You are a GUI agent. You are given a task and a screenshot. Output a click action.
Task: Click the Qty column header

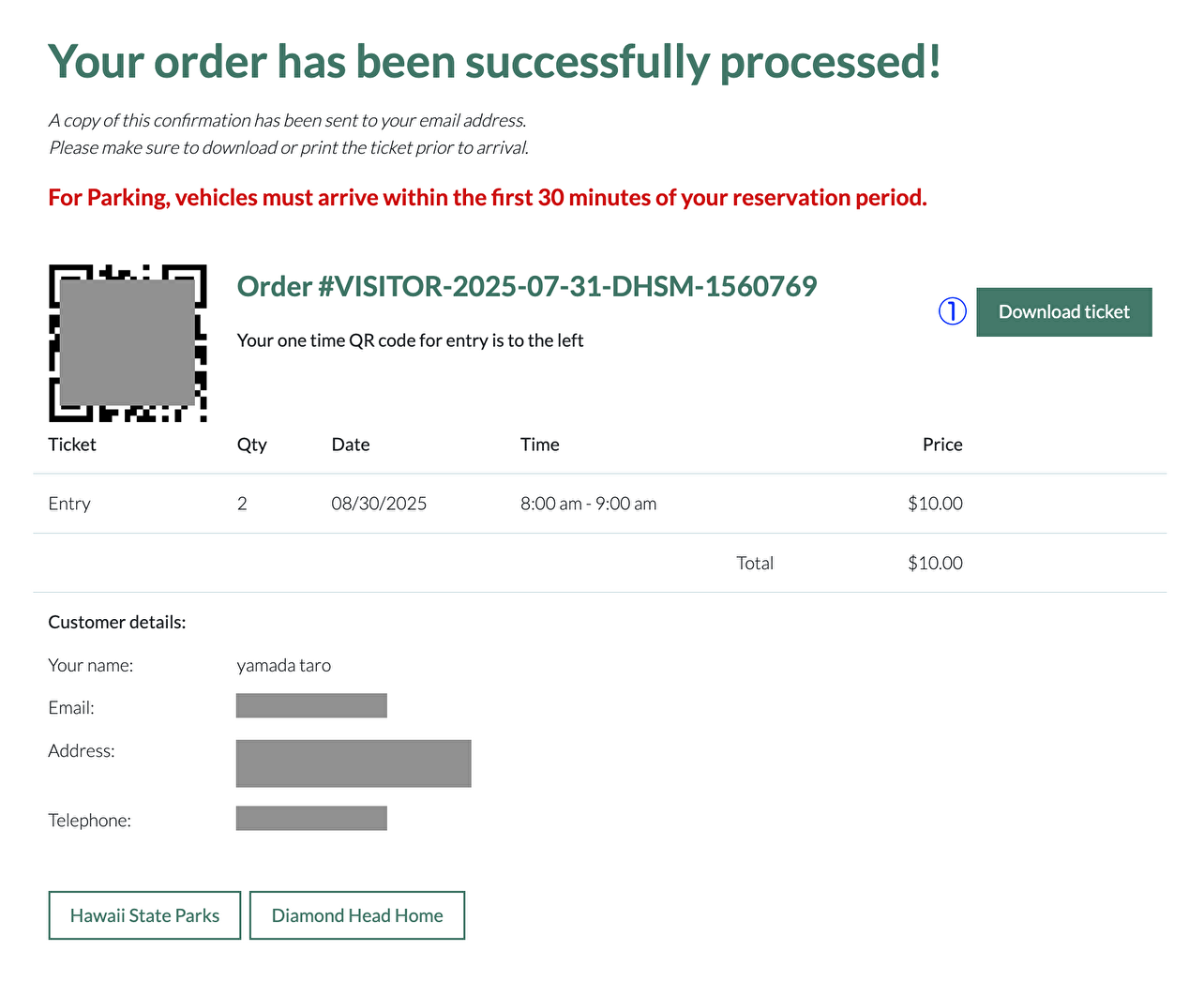(251, 445)
